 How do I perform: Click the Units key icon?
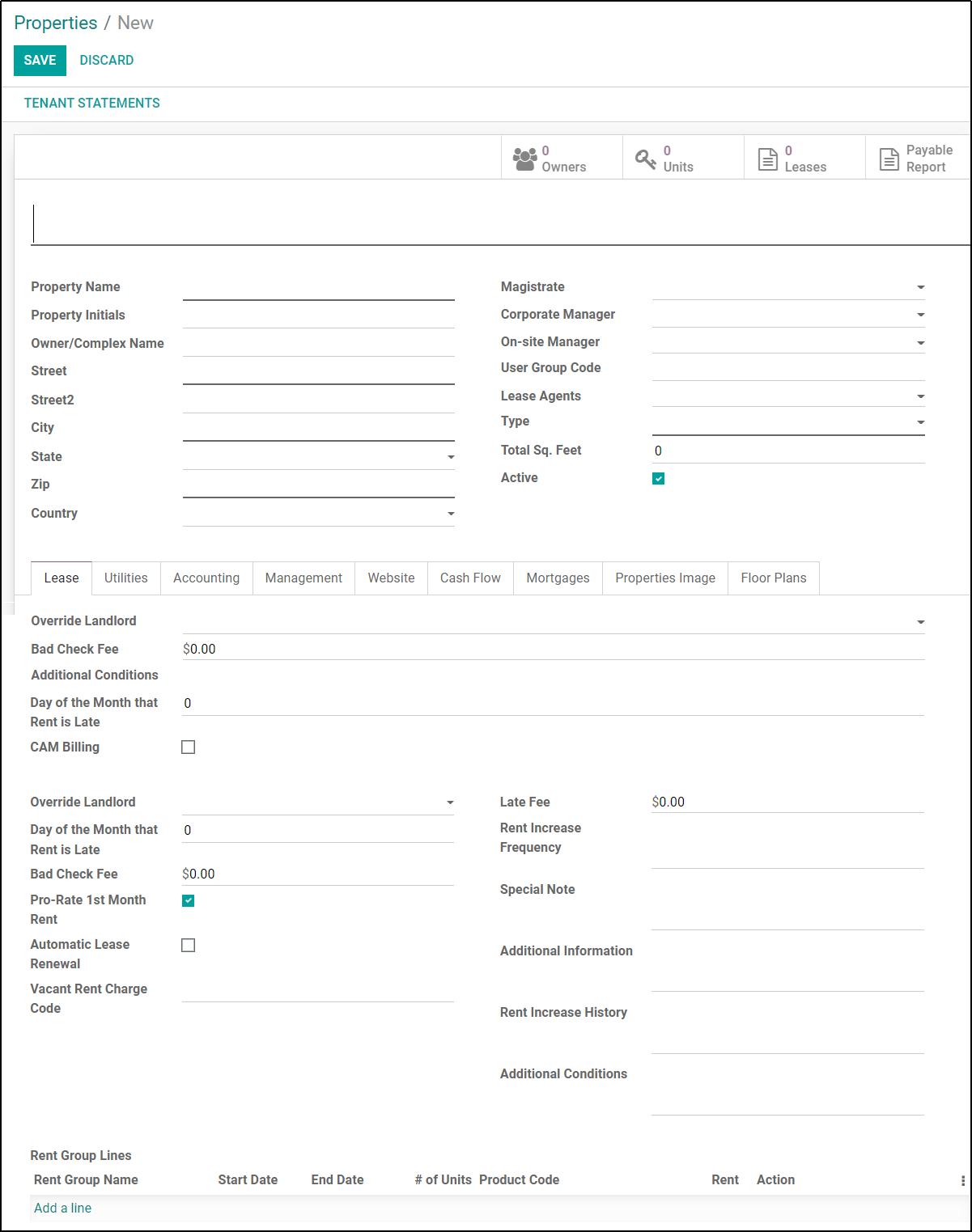[x=645, y=159]
